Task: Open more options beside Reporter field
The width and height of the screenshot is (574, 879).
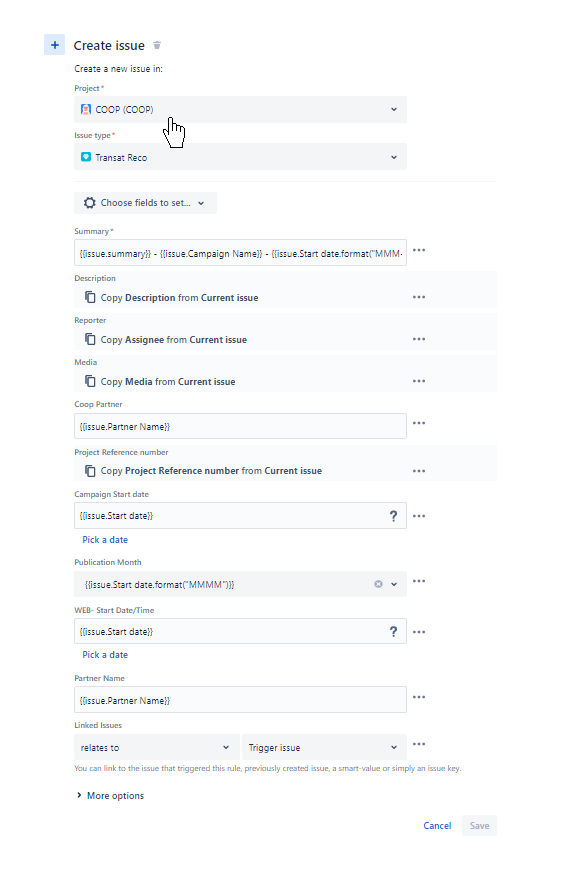Action: point(419,339)
